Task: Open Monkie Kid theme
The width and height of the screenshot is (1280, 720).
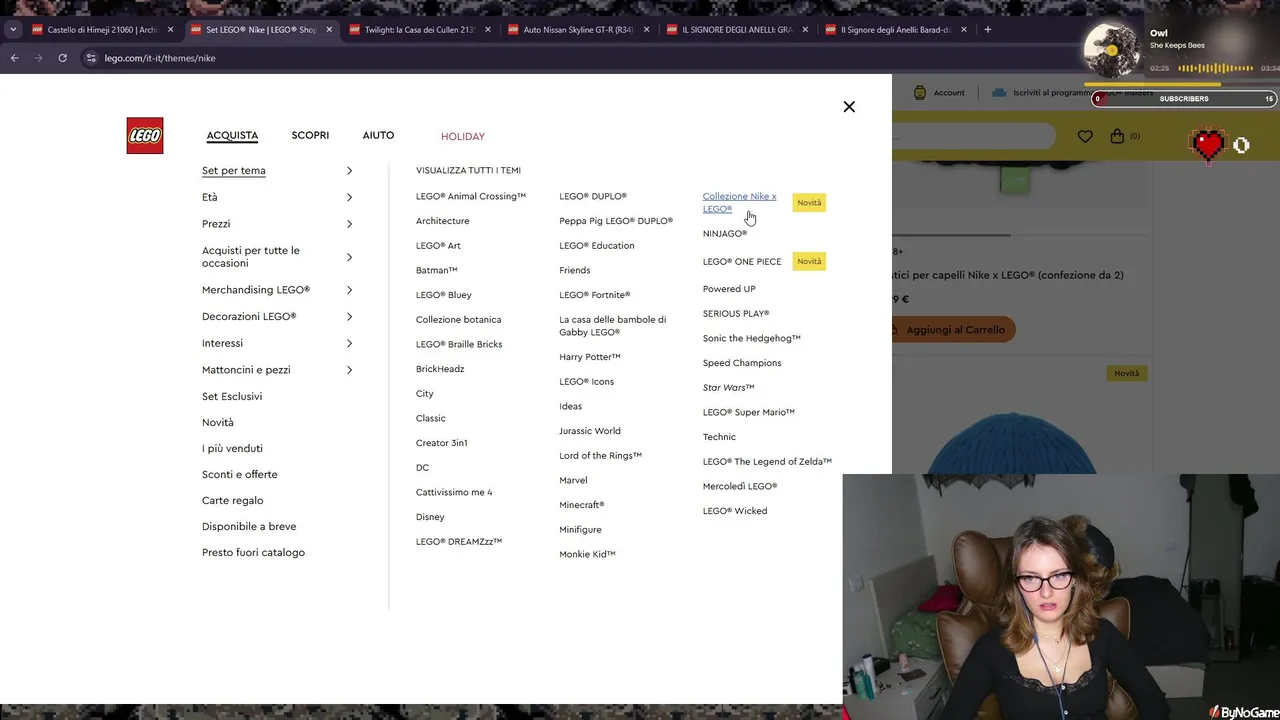Action: 587,554
